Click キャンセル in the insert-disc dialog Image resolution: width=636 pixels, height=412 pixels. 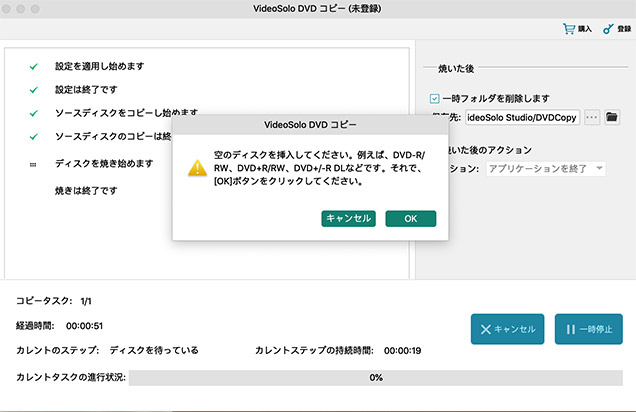(x=348, y=219)
